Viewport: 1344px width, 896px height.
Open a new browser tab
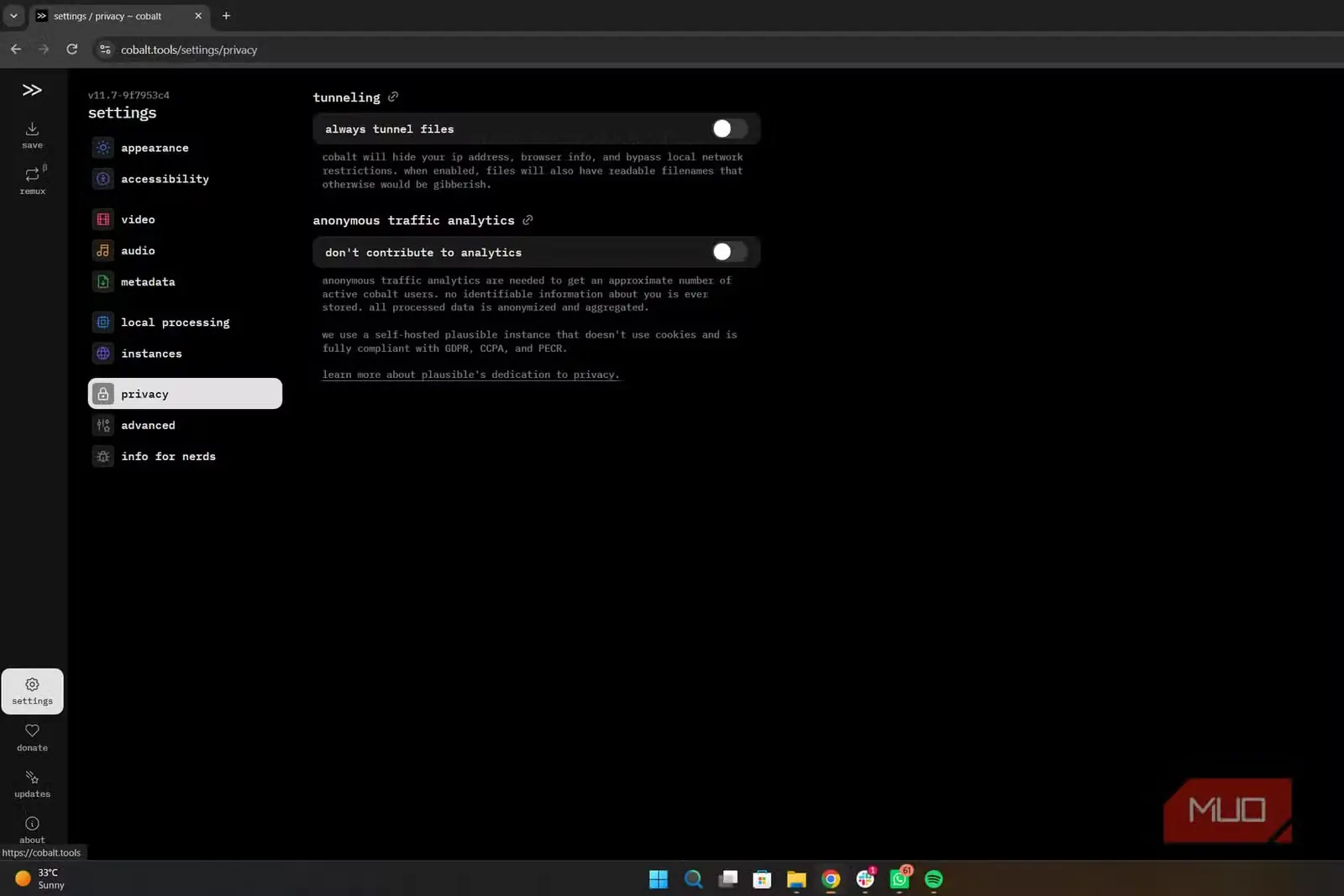pos(226,16)
